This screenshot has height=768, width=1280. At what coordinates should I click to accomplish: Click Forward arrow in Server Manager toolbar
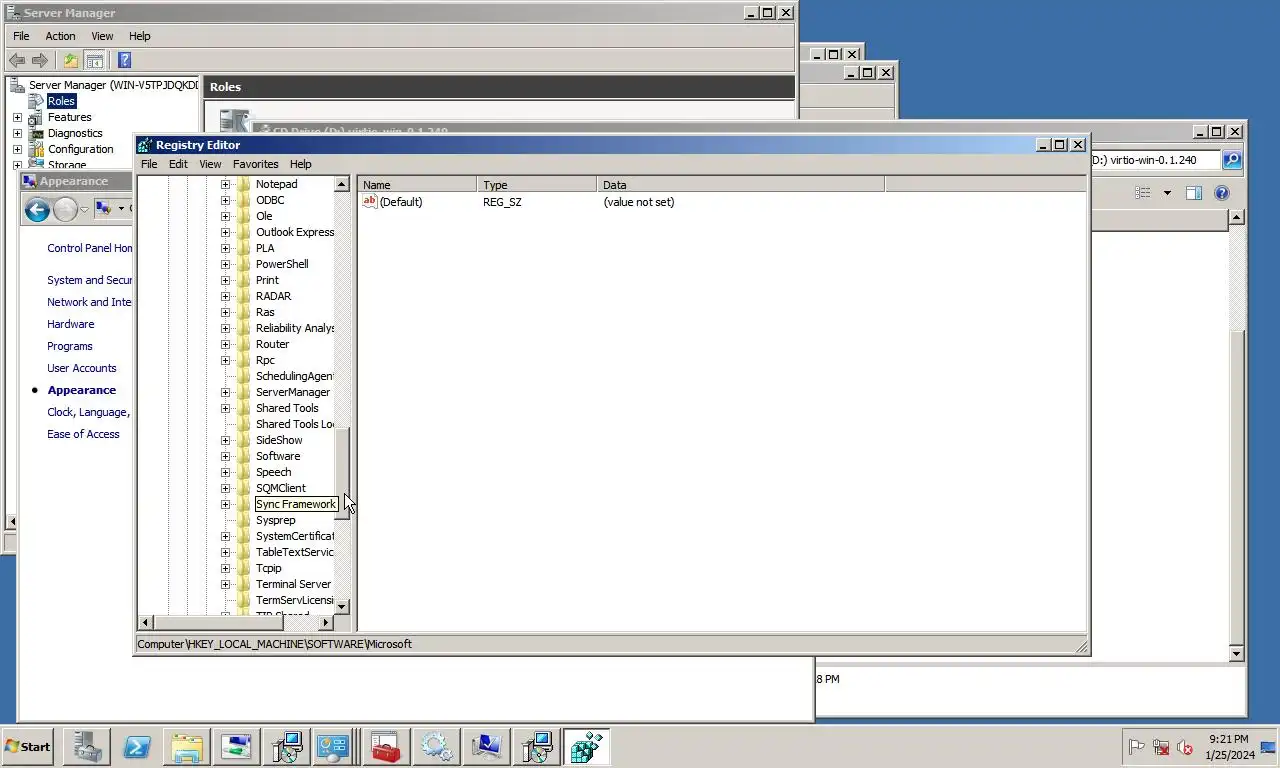40,60
